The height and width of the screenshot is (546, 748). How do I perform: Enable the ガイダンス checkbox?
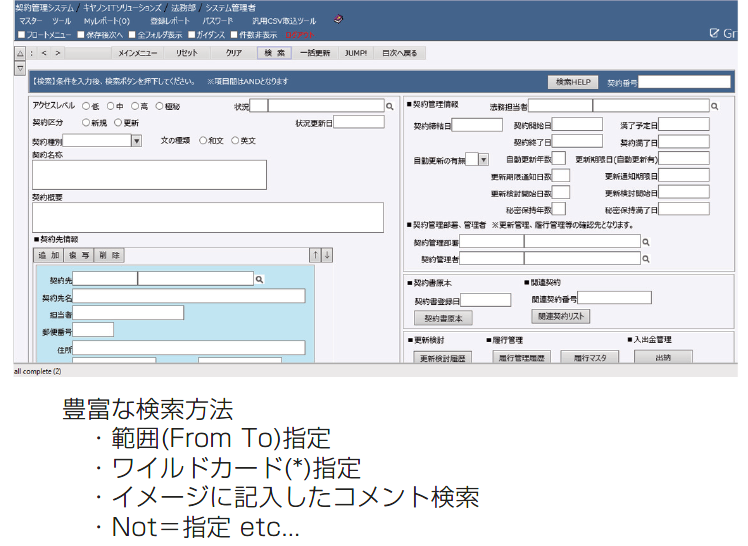pyautogui.click(x=191, y=34)
